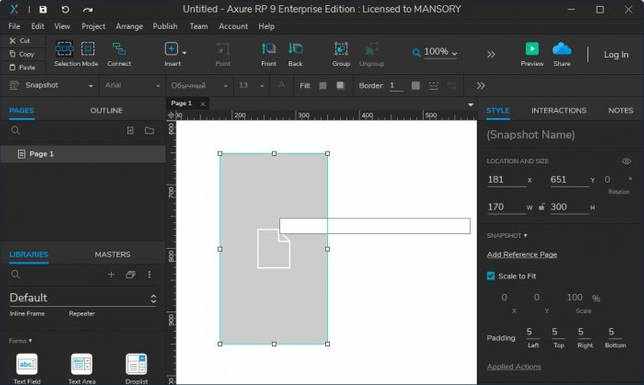
Task: Switch to the Notes tab
Action: tap(621, 111)
